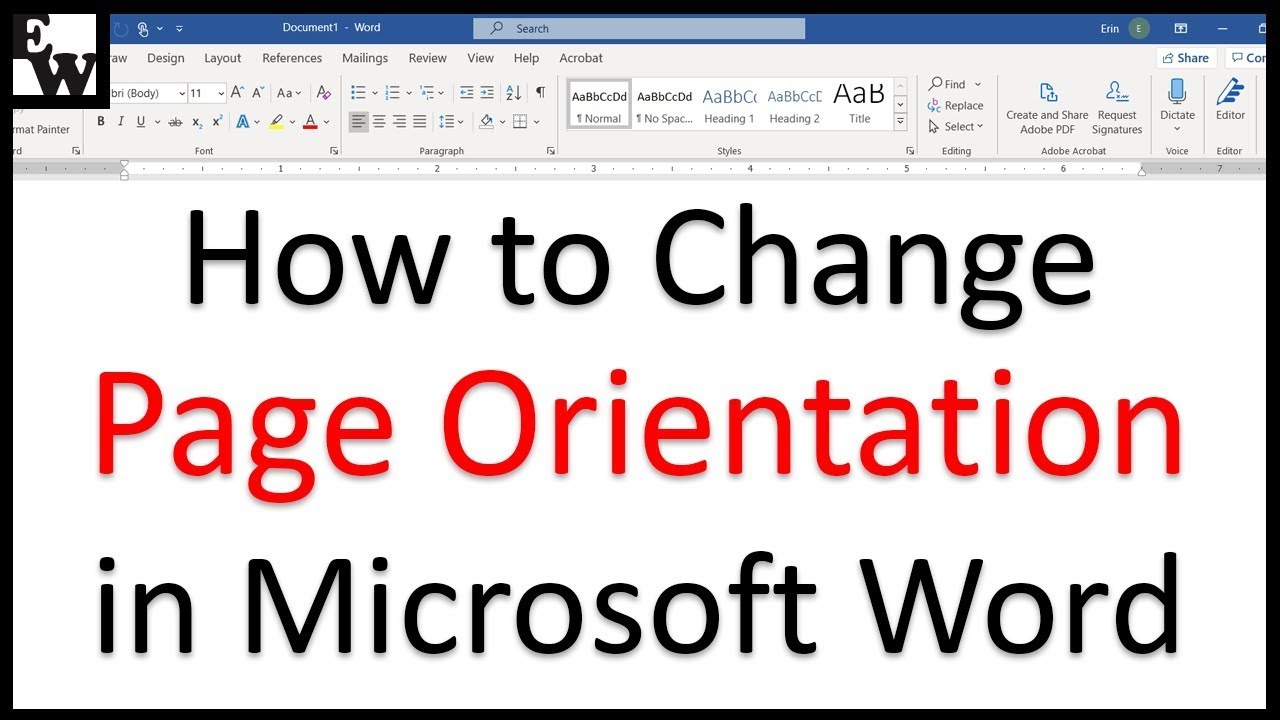Screen dimensions: 1280x720
Task: Show or hide paragraph marks
Action: click(540, 93)
